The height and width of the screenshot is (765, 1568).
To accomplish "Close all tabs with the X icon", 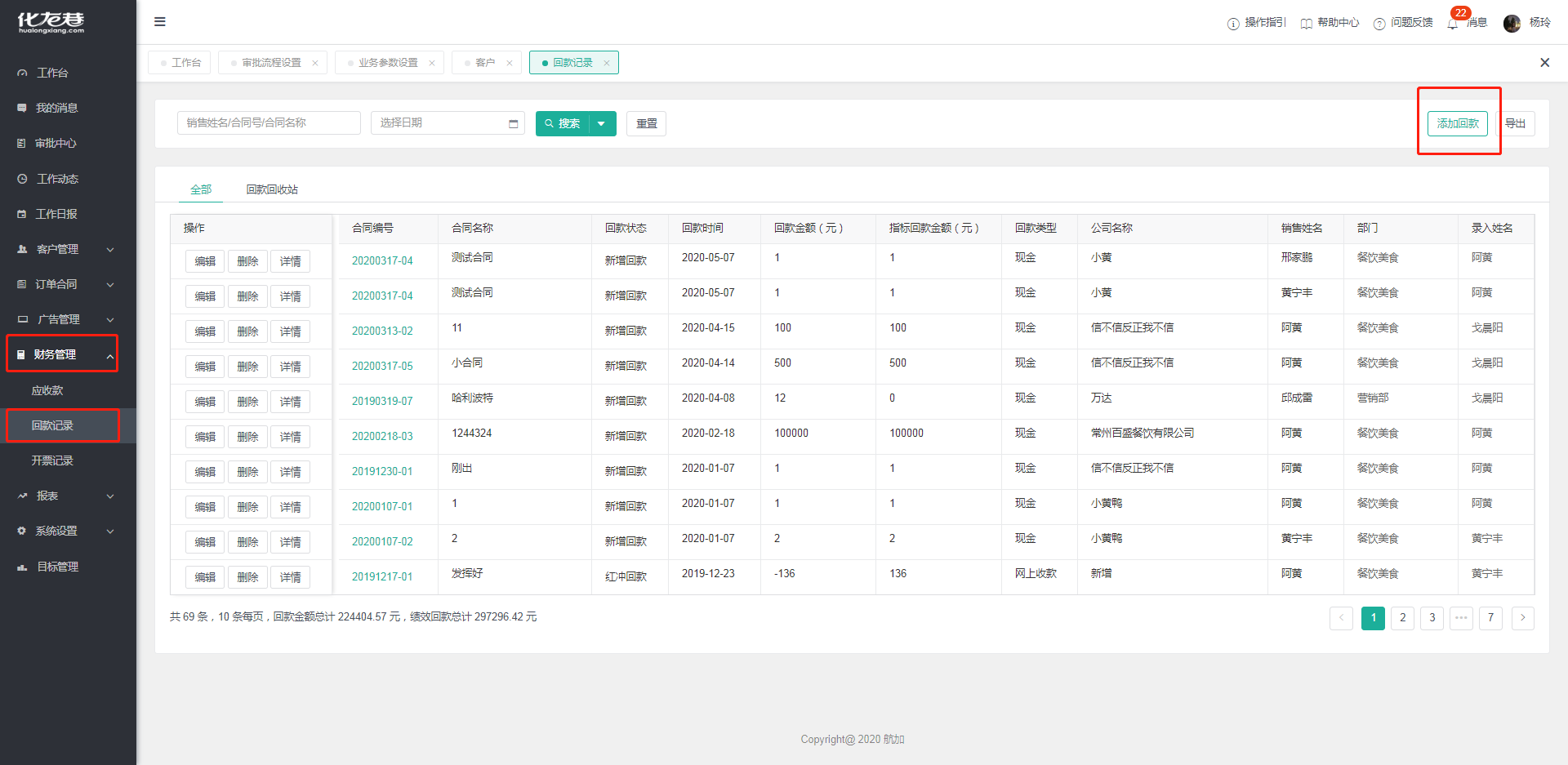I will [1544, 63].
